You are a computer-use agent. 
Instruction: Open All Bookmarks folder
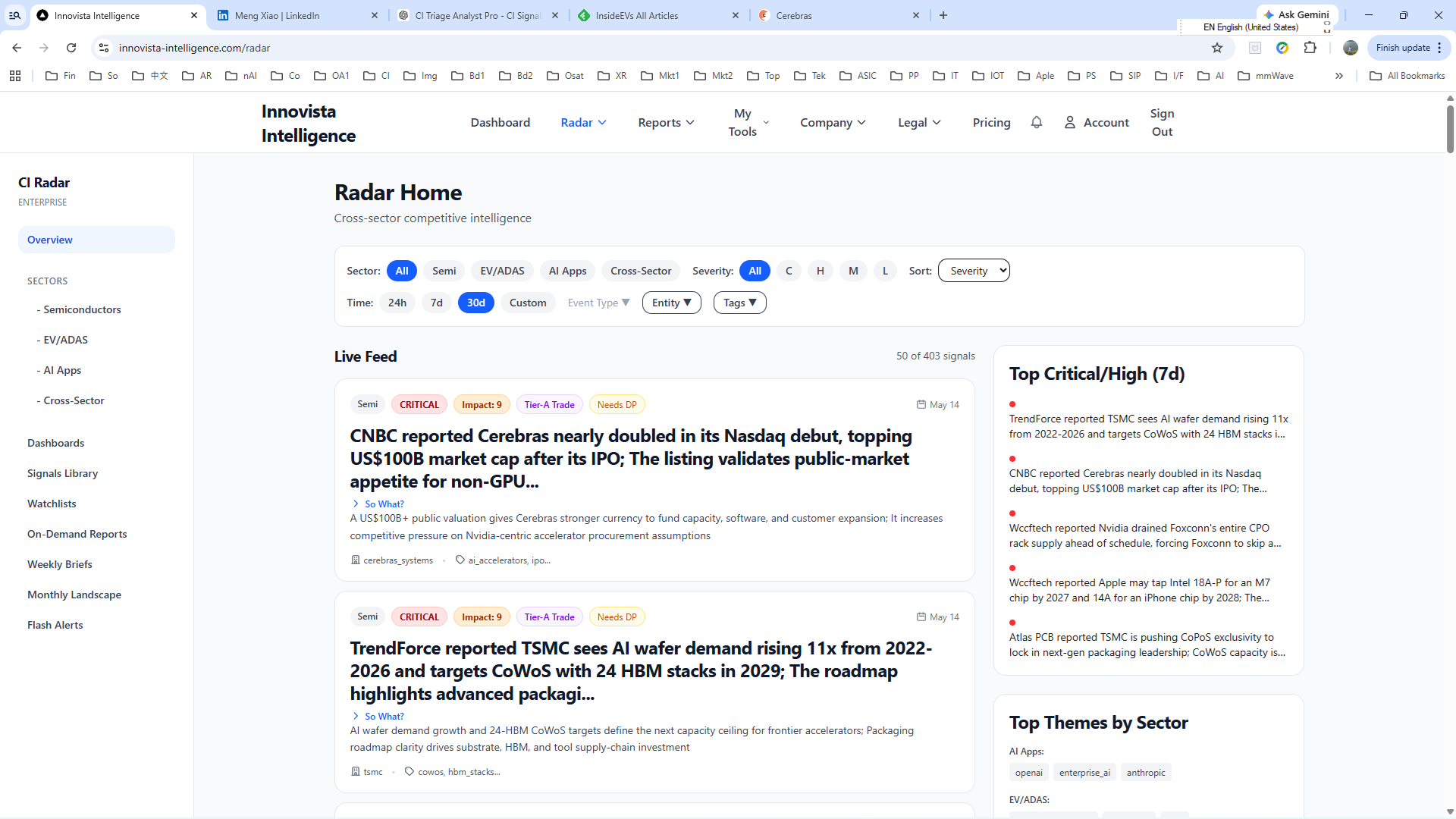coord(1407,76)
